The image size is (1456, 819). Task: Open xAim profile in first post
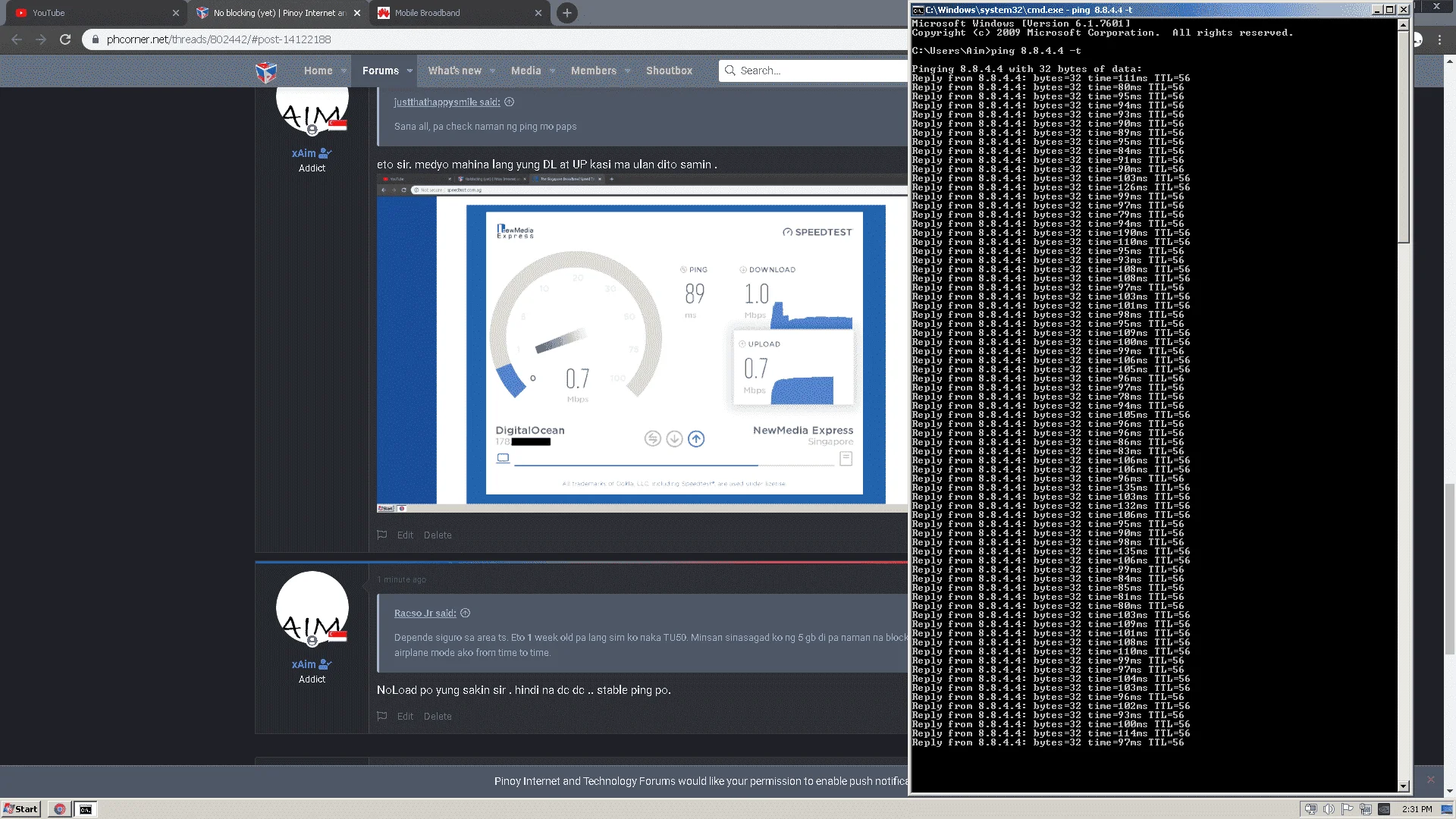coord(303,153)
